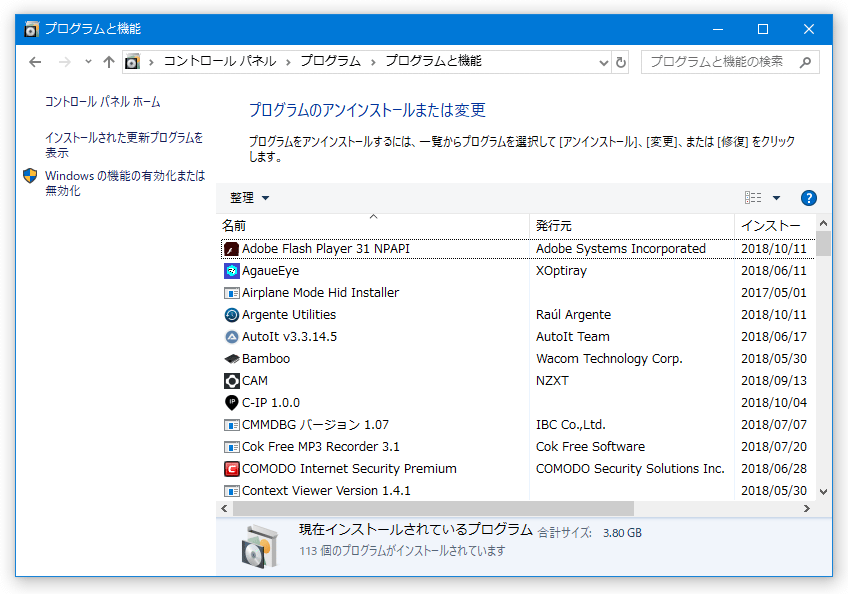Click install date 2018/10/04
The image size is (848, 594).
(773, 403)
